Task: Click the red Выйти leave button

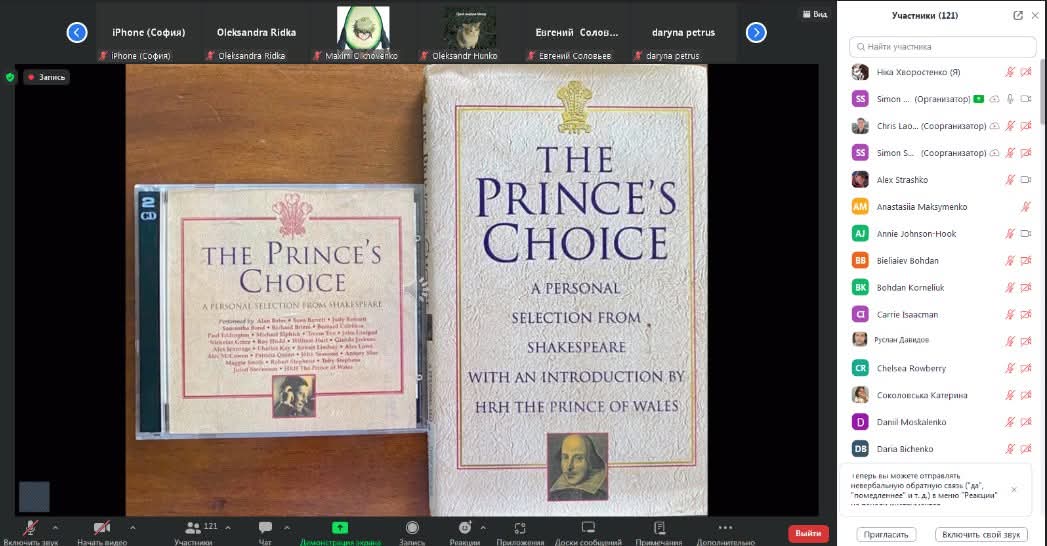Action: click(808, 534)
